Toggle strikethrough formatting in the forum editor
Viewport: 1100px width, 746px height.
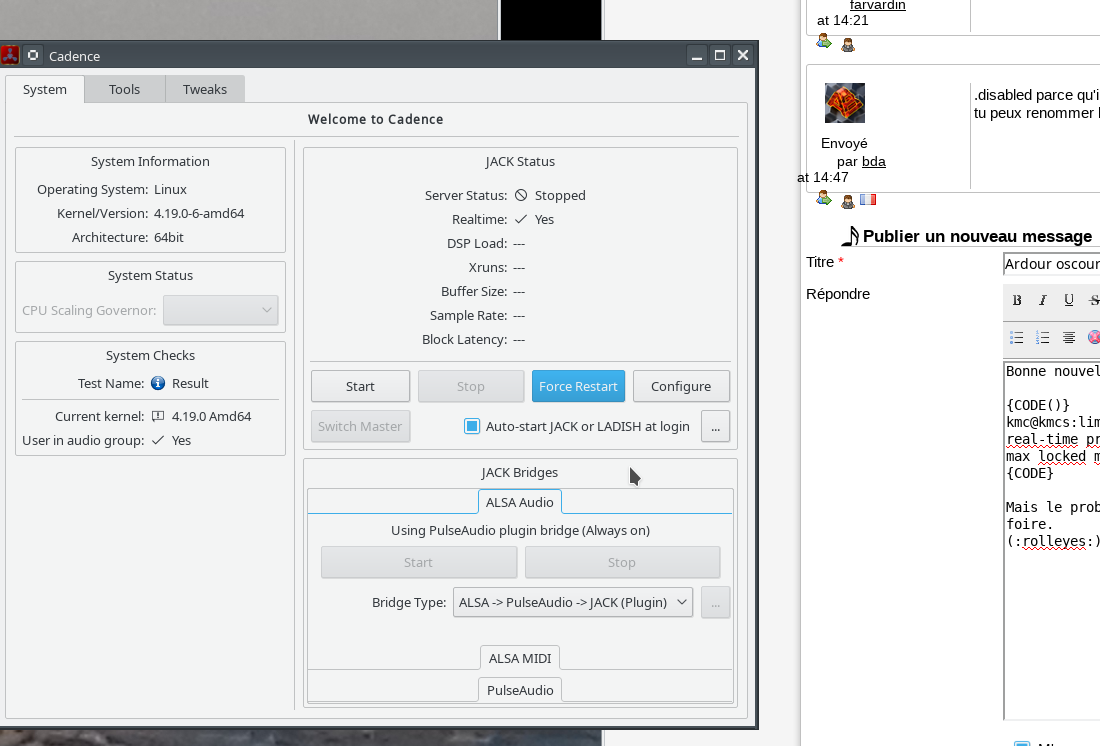(x=1093, y=300)
